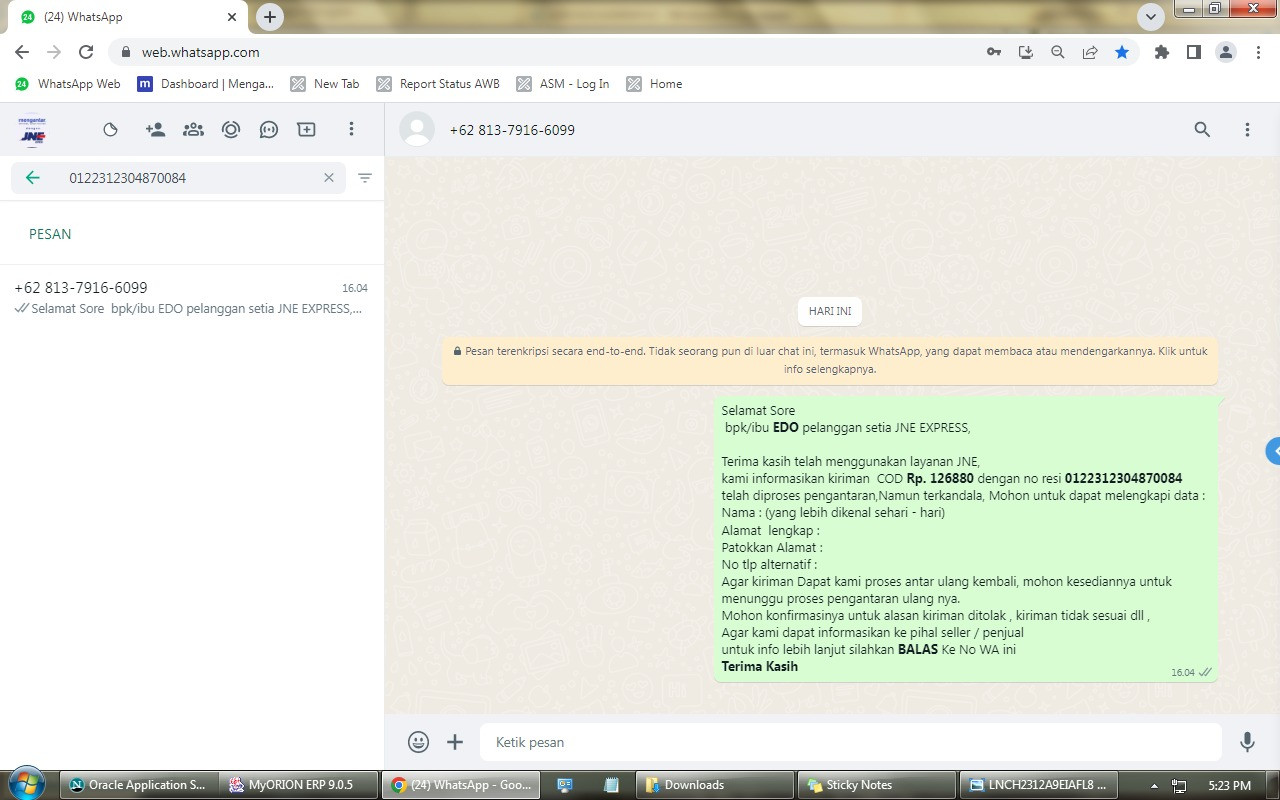Click contact name +62 813-7916-6099 in chat header
The image size is (1280, 800).
point(512,130)
